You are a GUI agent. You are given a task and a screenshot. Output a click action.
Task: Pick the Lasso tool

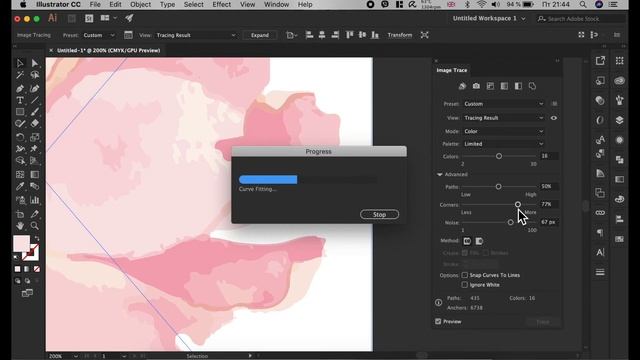pyautogui.click(x=35, y=75)
